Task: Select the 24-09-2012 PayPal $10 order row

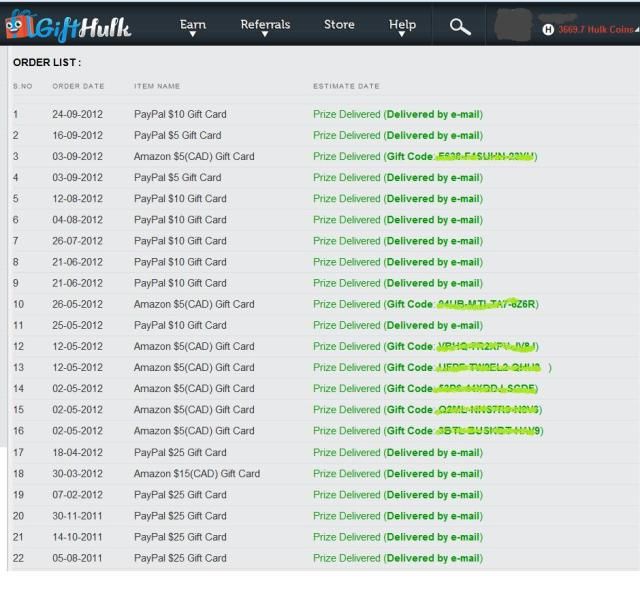Action: pos(180,114)
